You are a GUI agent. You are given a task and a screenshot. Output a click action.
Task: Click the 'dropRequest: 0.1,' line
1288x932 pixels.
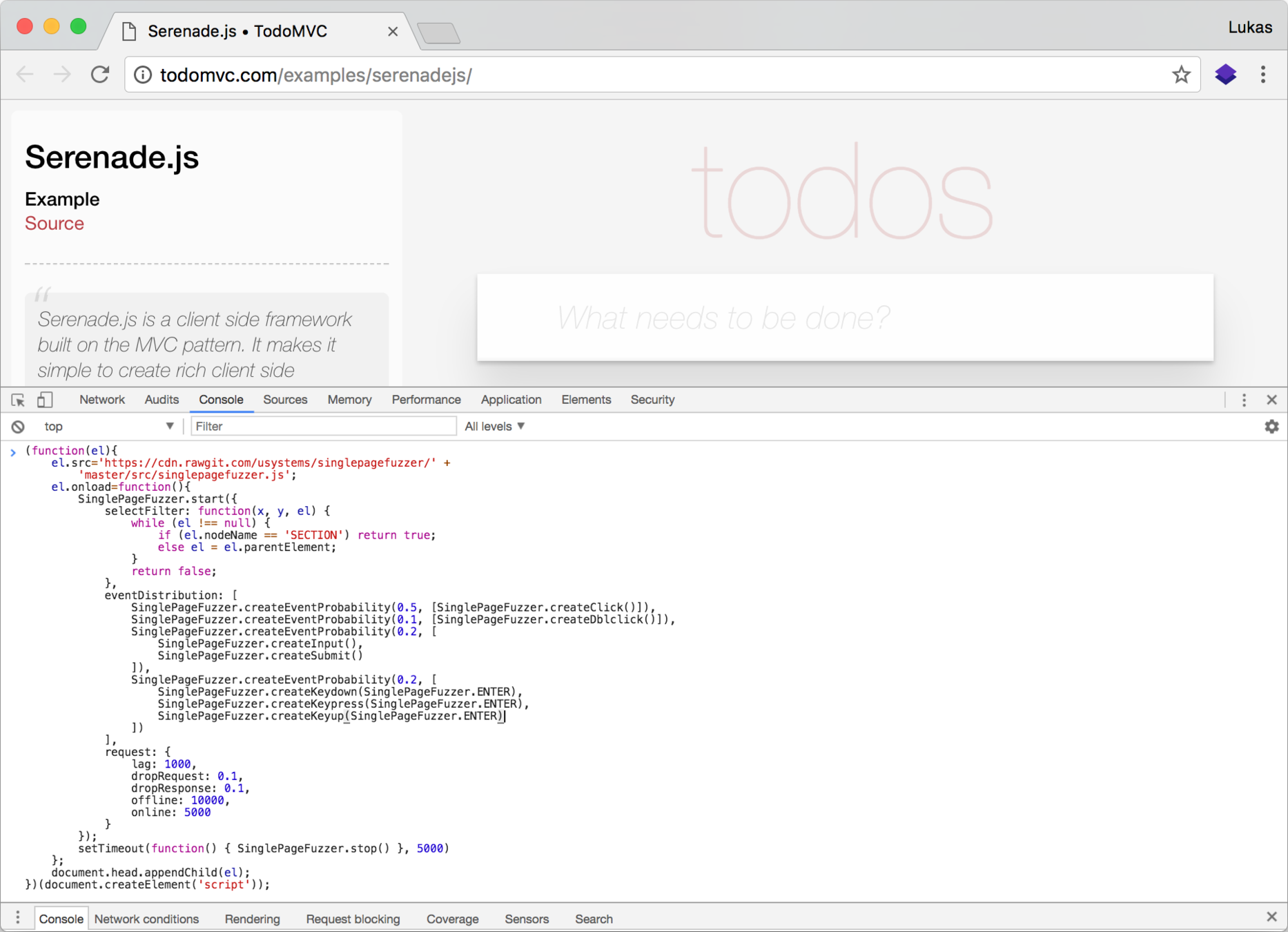pos(188,776)
